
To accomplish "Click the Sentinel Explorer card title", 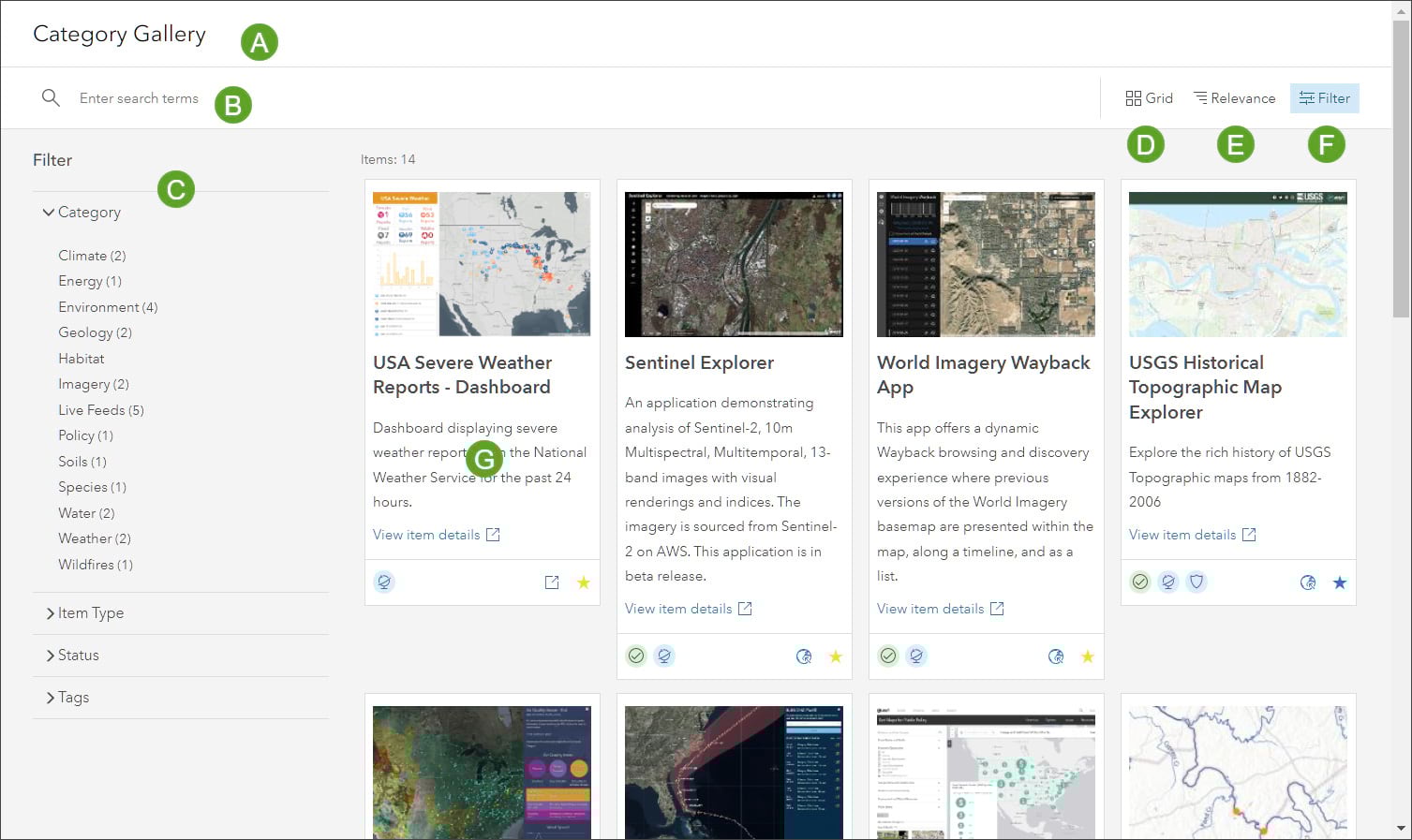I will point(699,362).
